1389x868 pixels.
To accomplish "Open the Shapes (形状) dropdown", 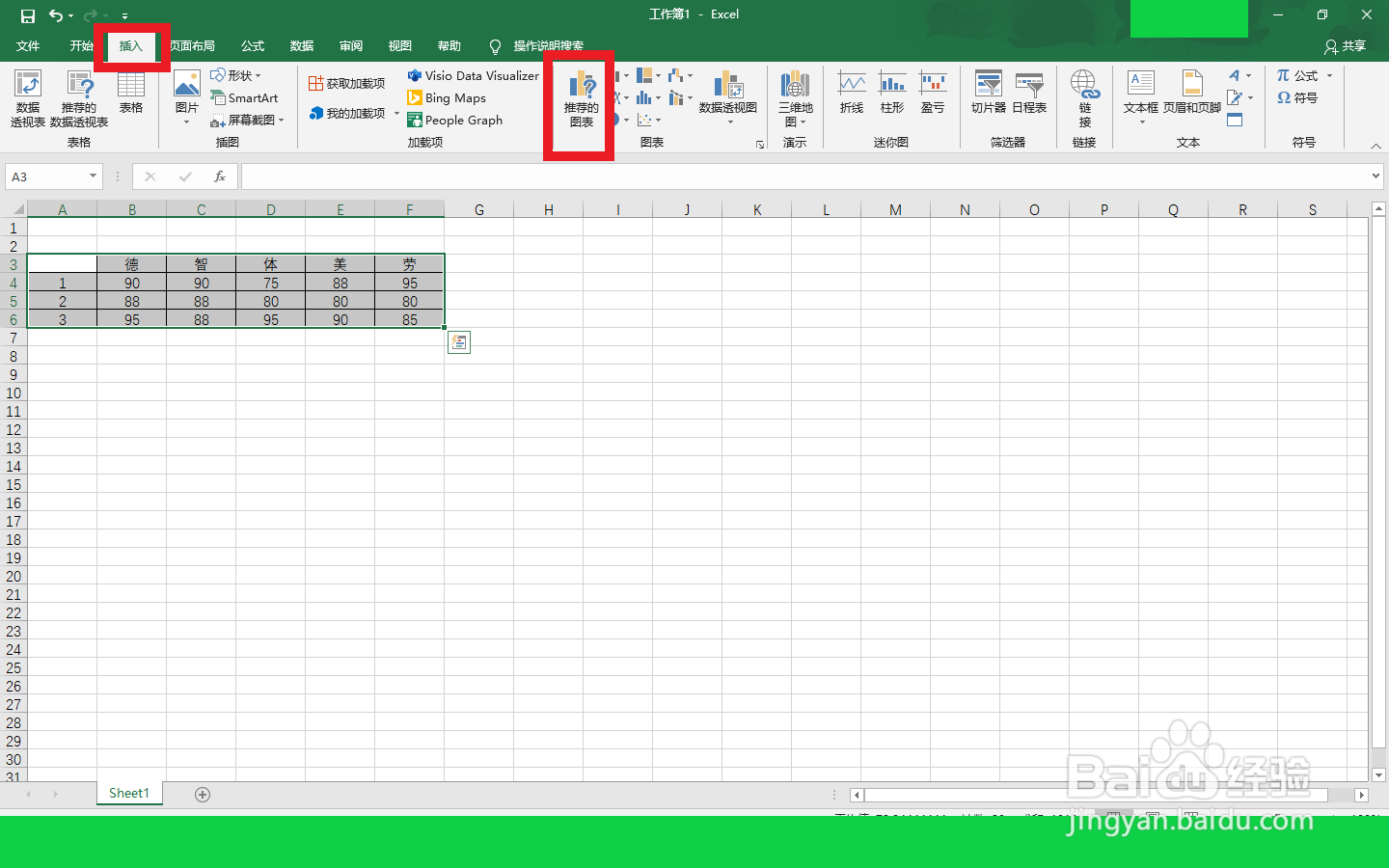I will (236, 75).
